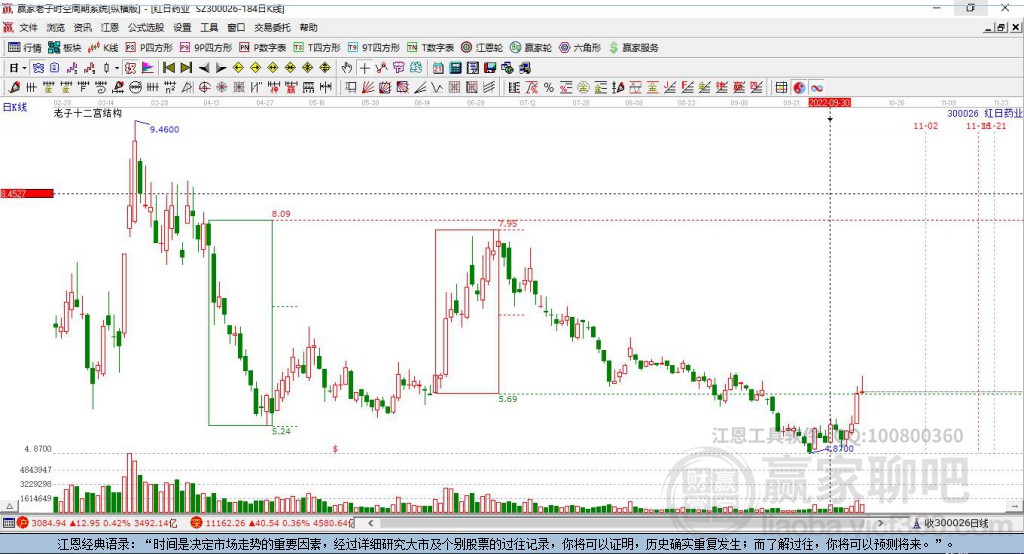Click the last yellow diamond four-way icon
Image resolution: width=1024 pixels, height=554 pixels.
pos(325,68)
